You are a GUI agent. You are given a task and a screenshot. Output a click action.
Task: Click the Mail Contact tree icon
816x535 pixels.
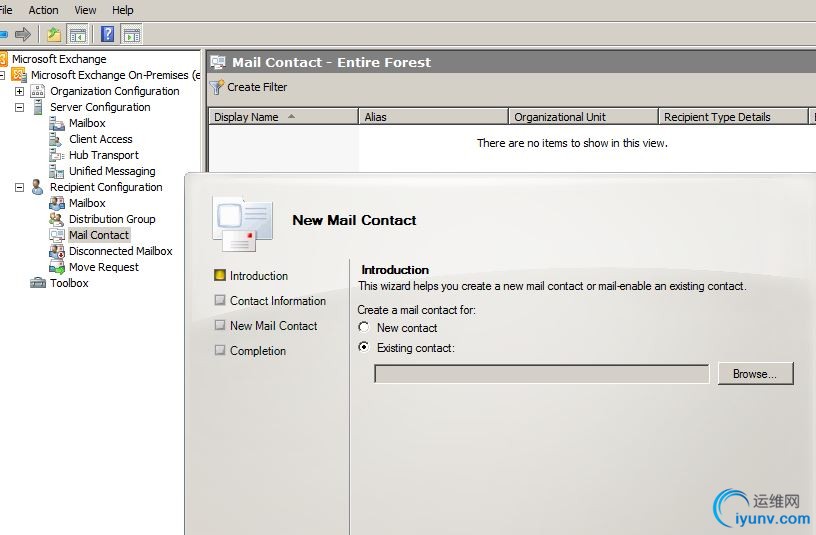(57, 235)
